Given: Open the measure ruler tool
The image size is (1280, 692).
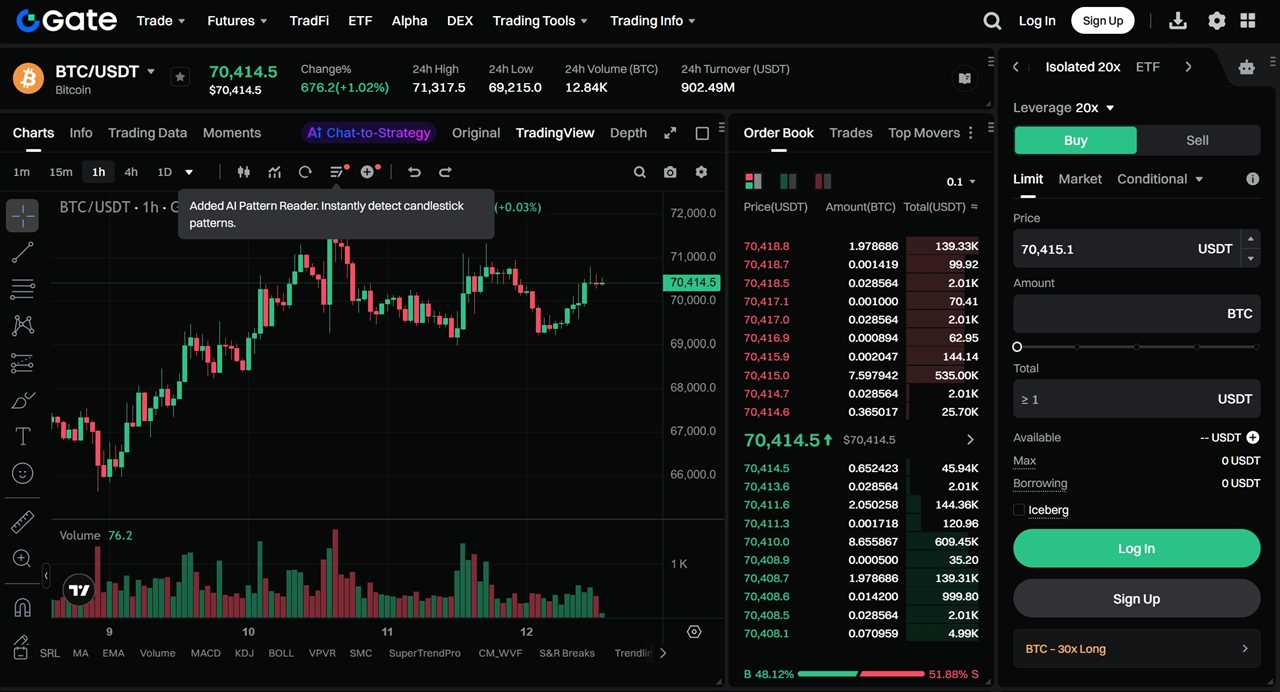Looking at the screenshot, I should pos(22,521).
